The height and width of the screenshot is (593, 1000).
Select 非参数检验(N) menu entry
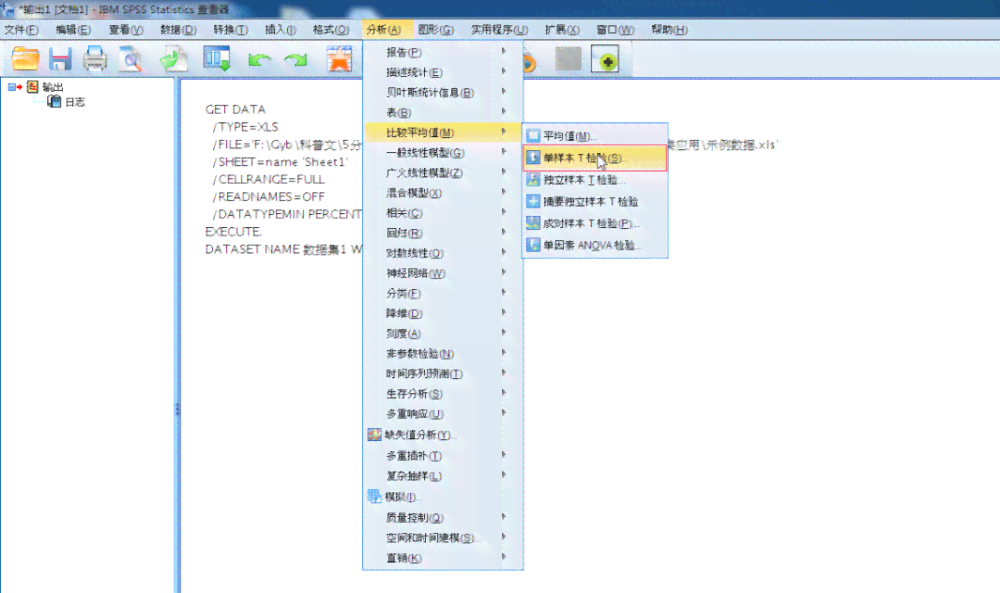coord(443,354)
